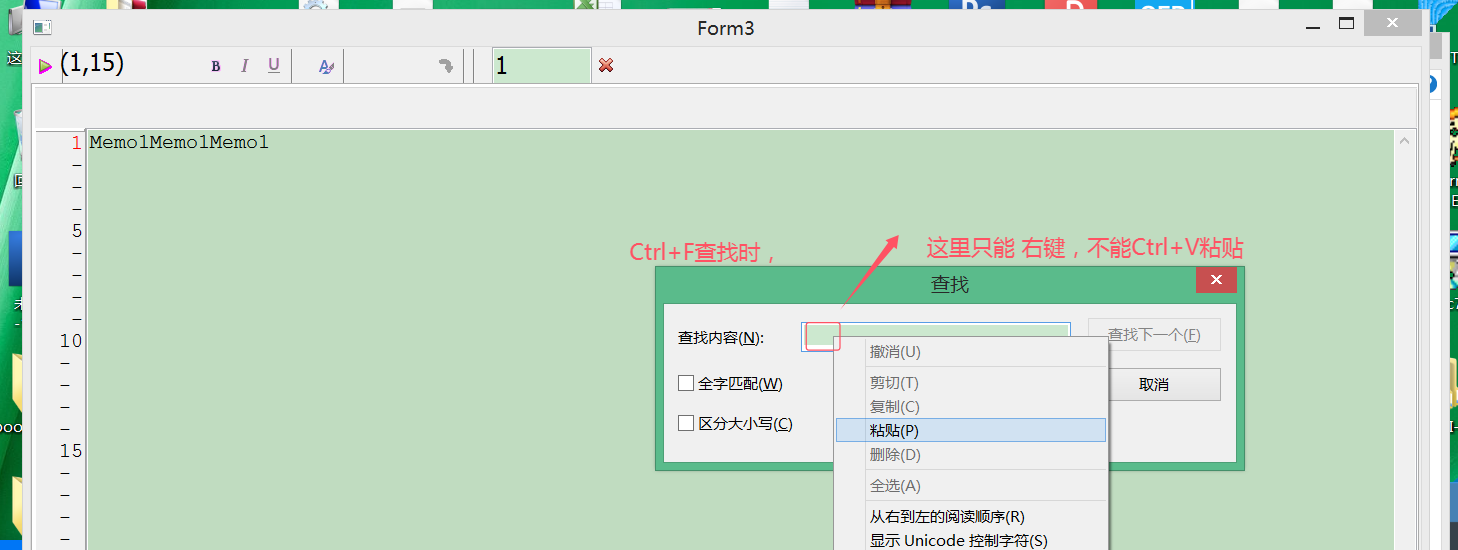Click editor scrollbar up arrow

1405,141
